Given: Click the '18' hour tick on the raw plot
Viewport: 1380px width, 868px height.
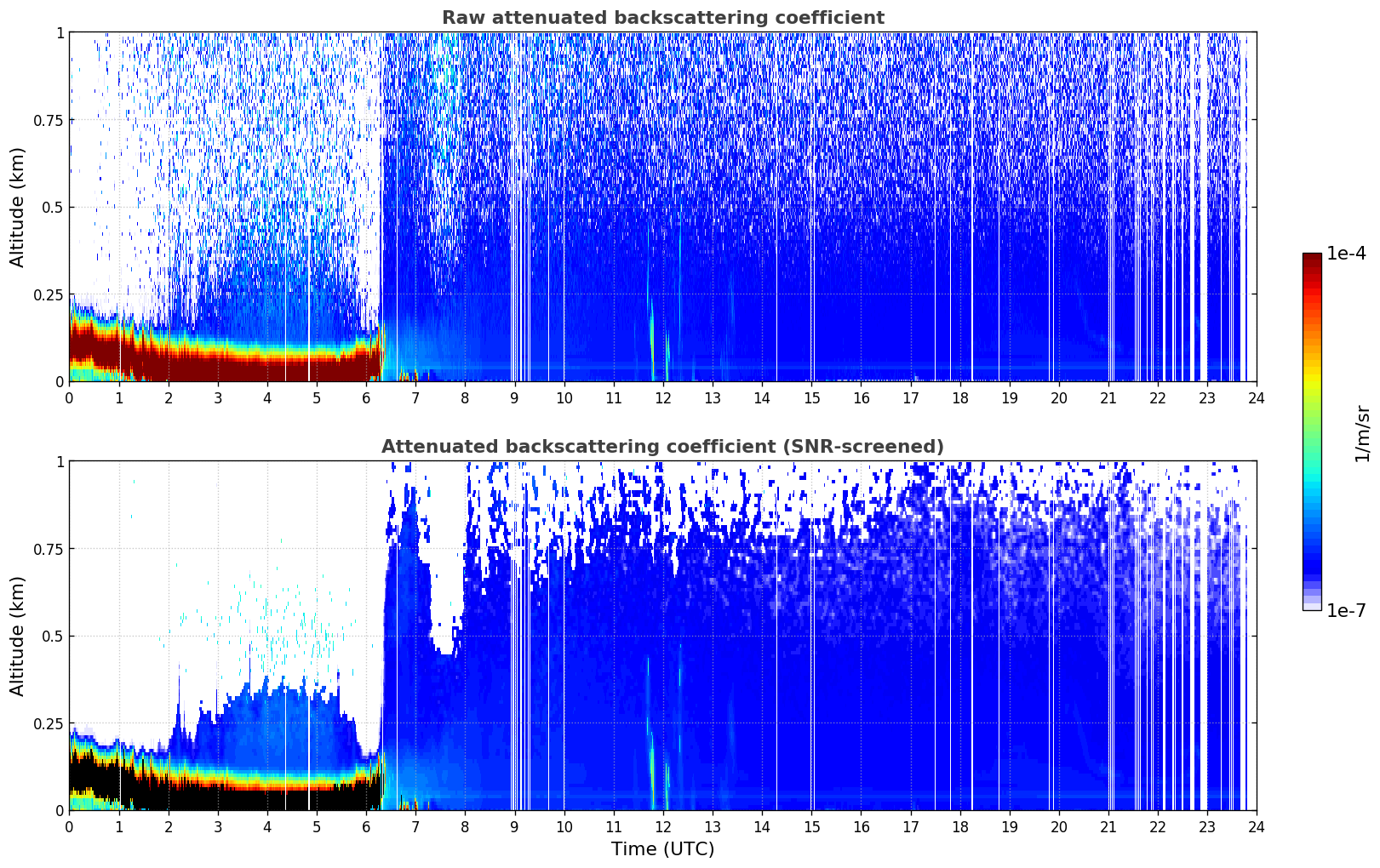Looking at the screenshot, I should (x=959, y=397).
